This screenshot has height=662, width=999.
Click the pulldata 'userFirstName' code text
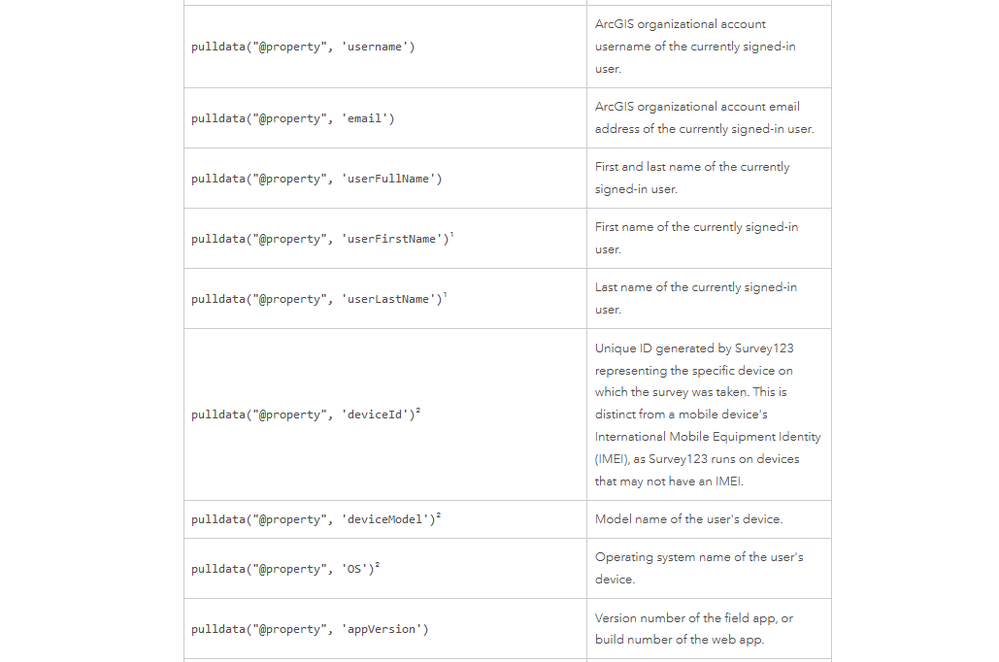[319, 239]
